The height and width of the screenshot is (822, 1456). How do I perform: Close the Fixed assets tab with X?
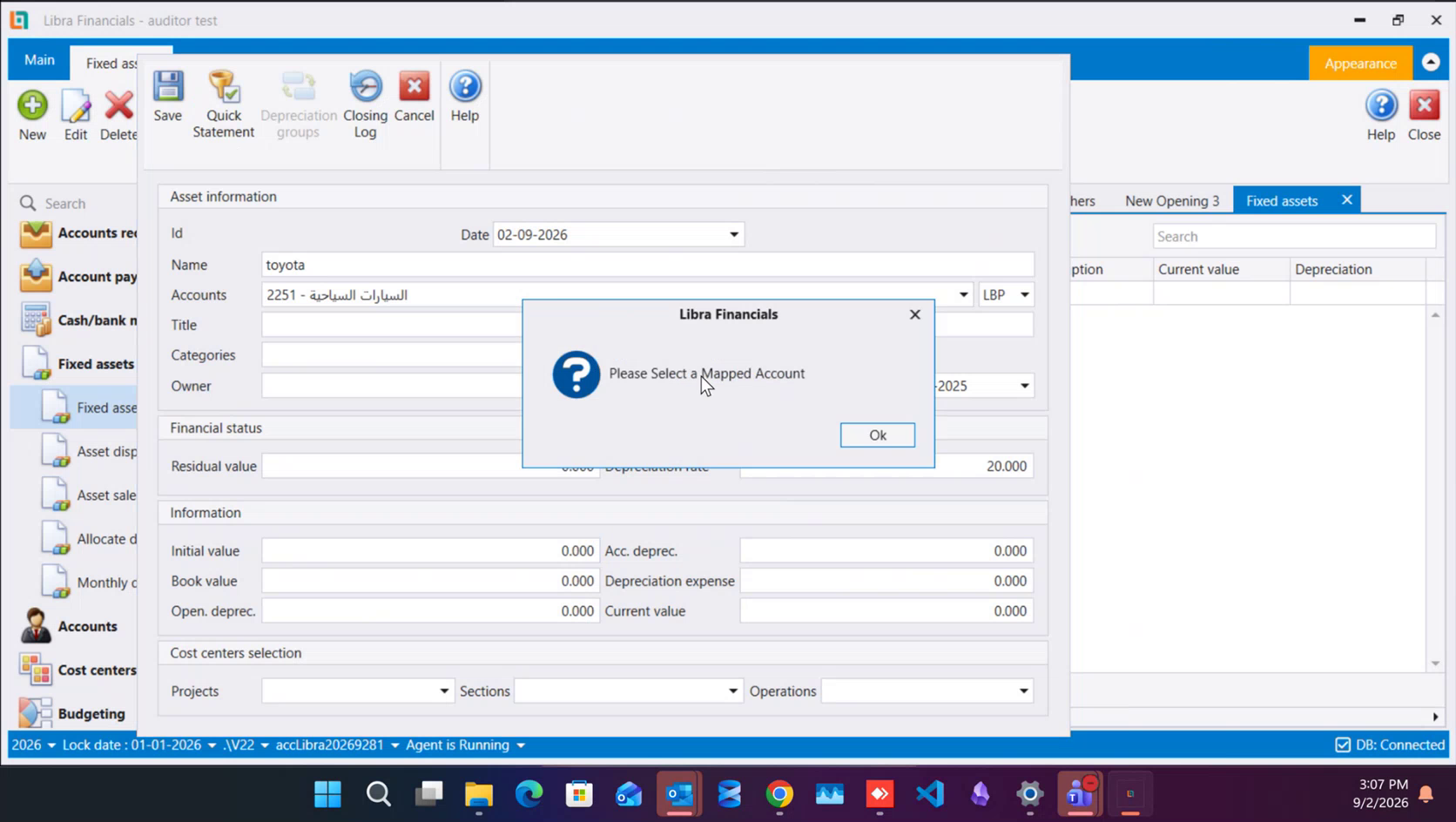pyautogui.click(x=1347, y=200)
